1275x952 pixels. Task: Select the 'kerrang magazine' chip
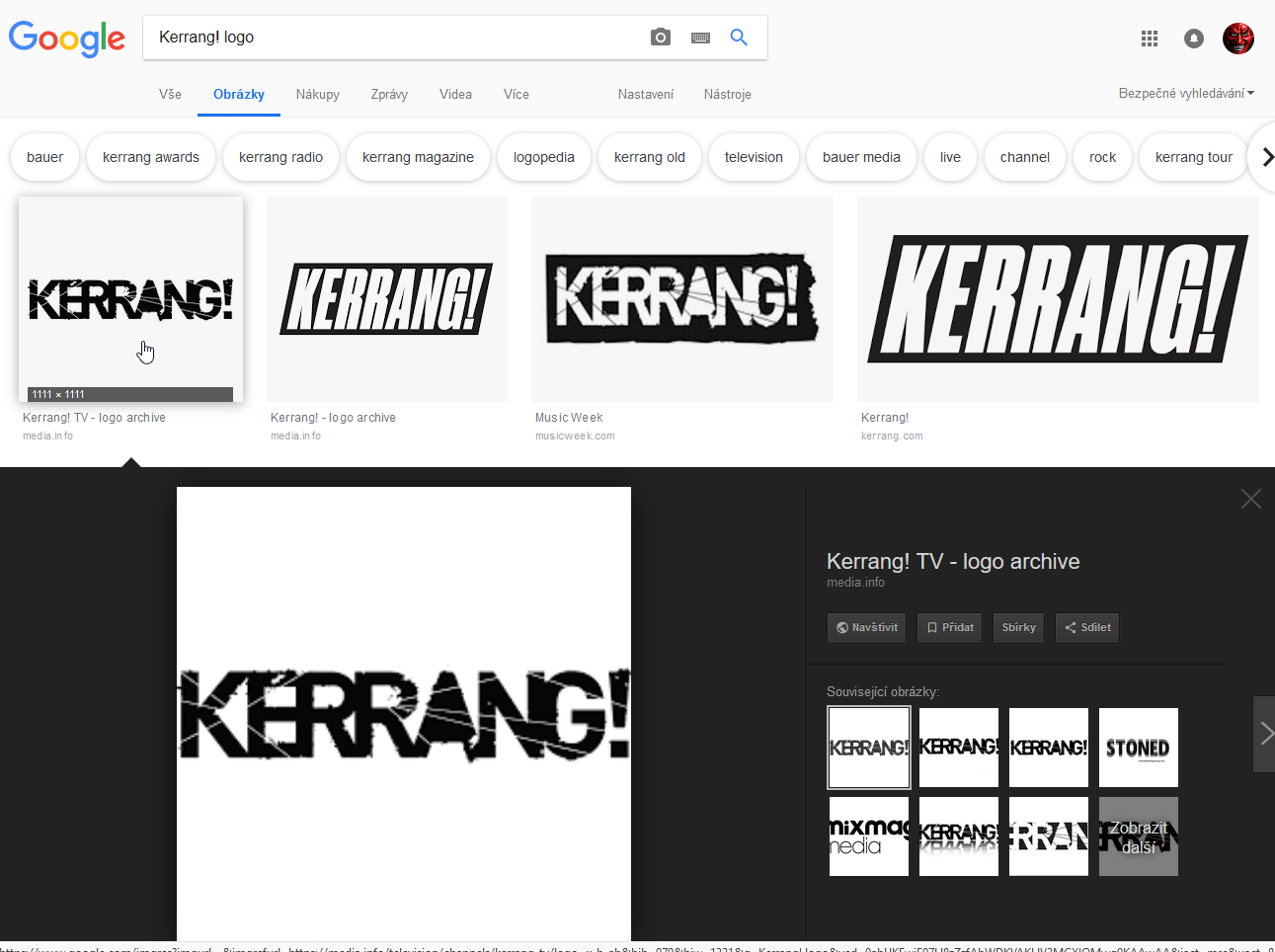(x=418, y=157)
